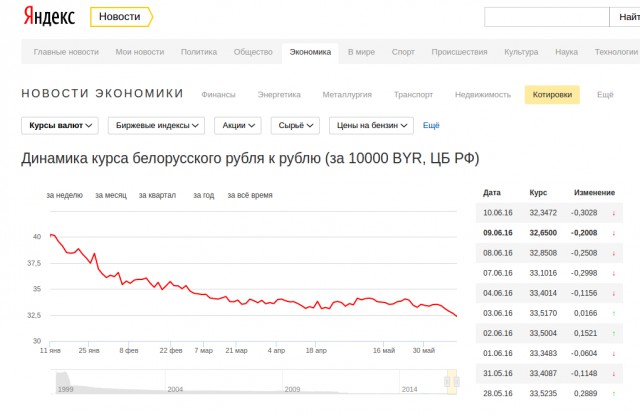The width and height of the screenshot is (640, 415).
Task: Expand the Сырьё dropdown
Action: coord(295,126)
